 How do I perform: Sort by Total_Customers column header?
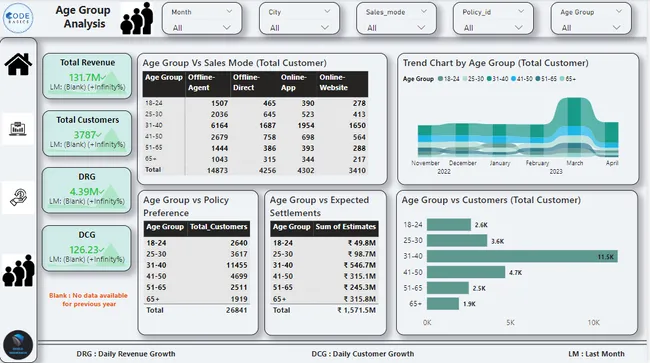[x=218, y=227]
